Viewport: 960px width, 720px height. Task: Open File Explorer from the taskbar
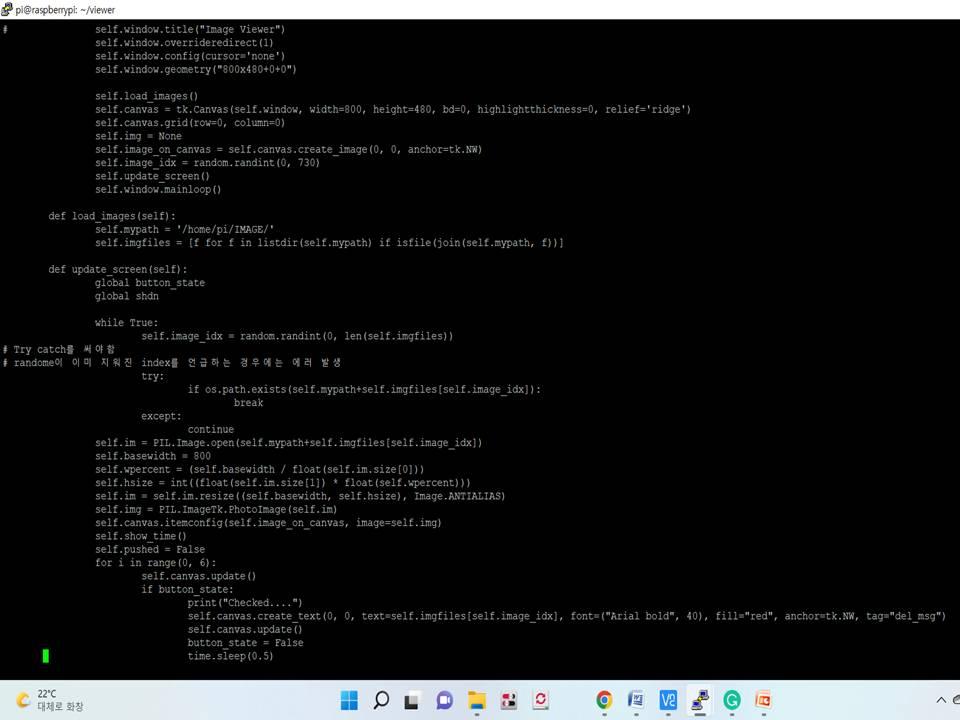tap(477, 700)
